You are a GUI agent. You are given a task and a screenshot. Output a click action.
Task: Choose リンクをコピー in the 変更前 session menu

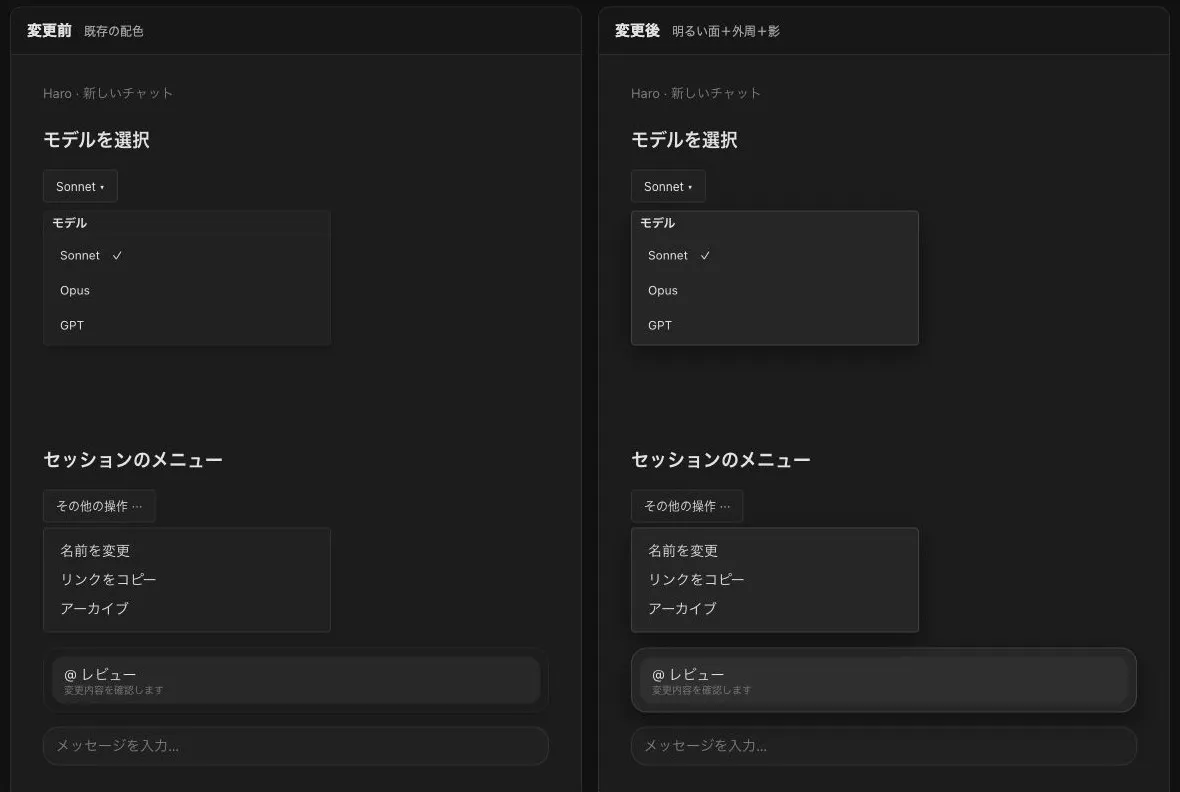[187, 580]
